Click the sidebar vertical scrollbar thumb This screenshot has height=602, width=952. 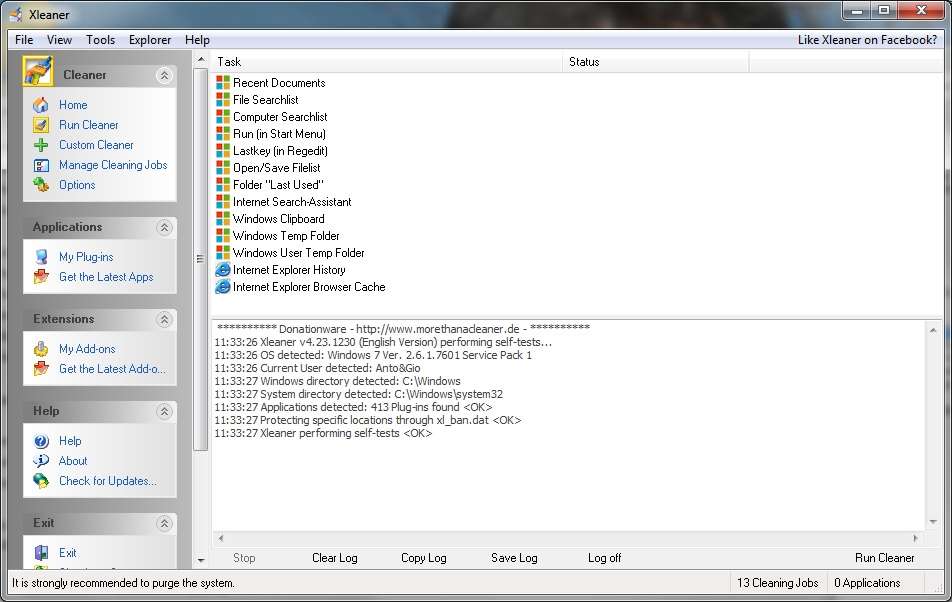(x=201, y=259)
